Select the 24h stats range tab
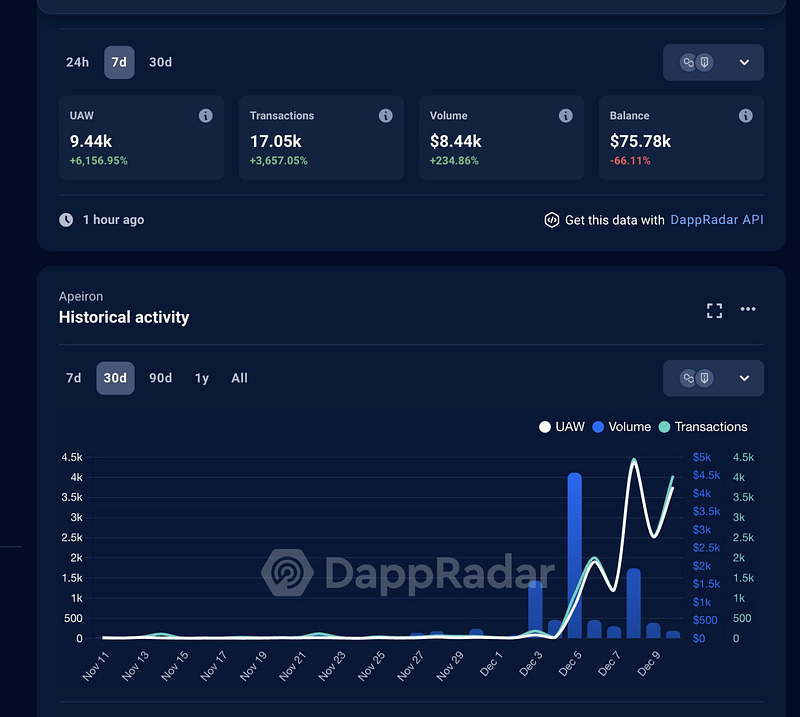Viewport: 800px width, 717px height. tap(78, 62)
